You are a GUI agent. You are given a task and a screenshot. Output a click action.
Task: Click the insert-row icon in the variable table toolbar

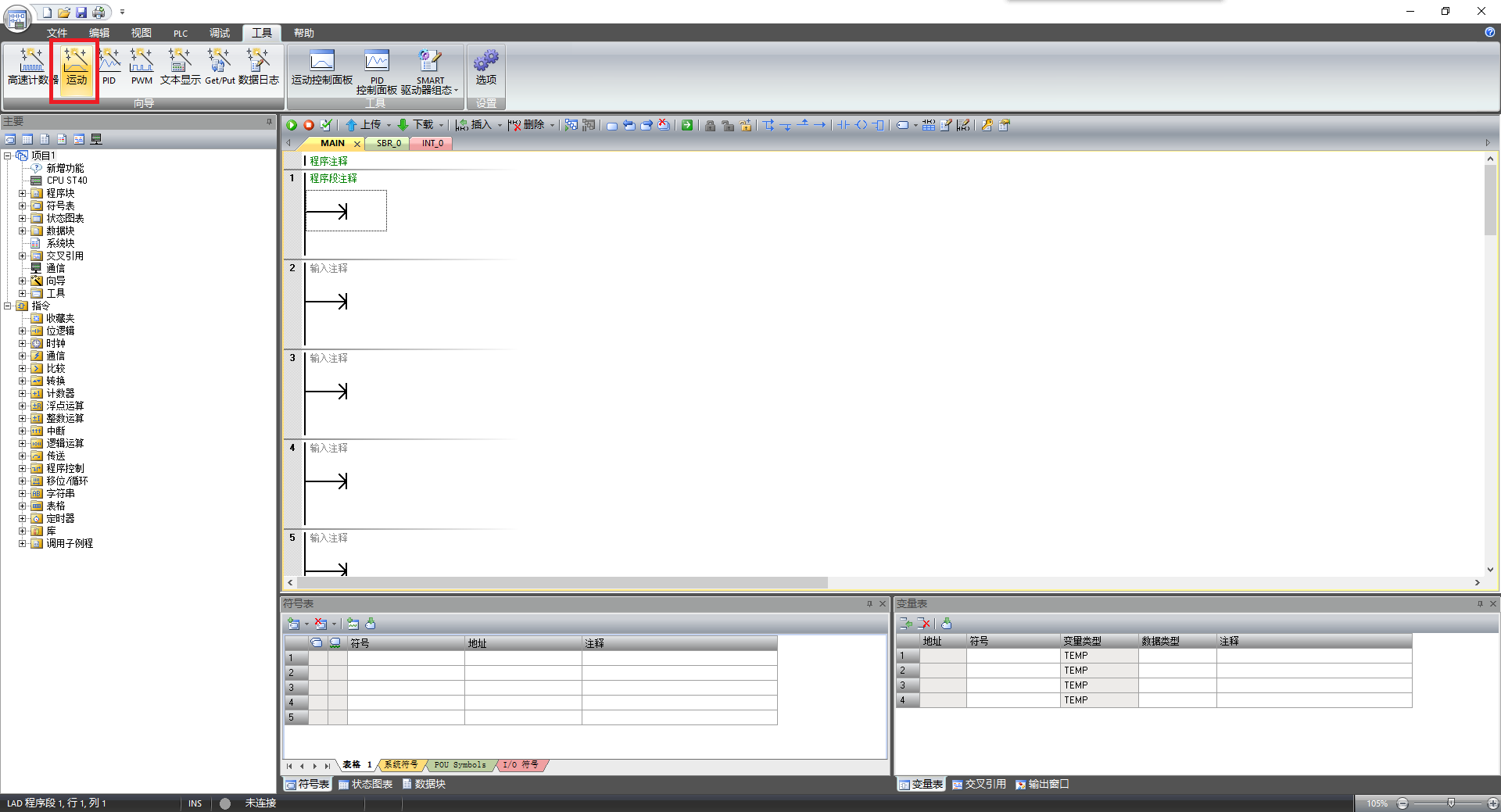click(x=906, y=623)
